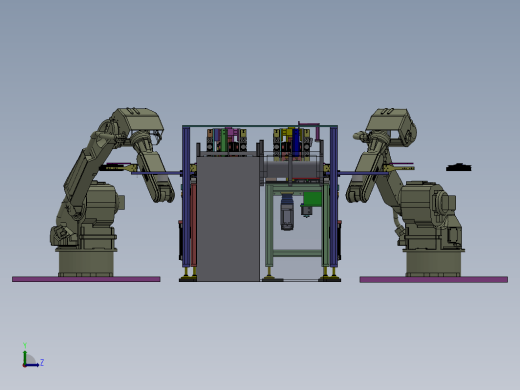Viewport: 520px width, 390px height.
Task: Select the blue horizontal rod held by right robot
Action: pos(363,173)
